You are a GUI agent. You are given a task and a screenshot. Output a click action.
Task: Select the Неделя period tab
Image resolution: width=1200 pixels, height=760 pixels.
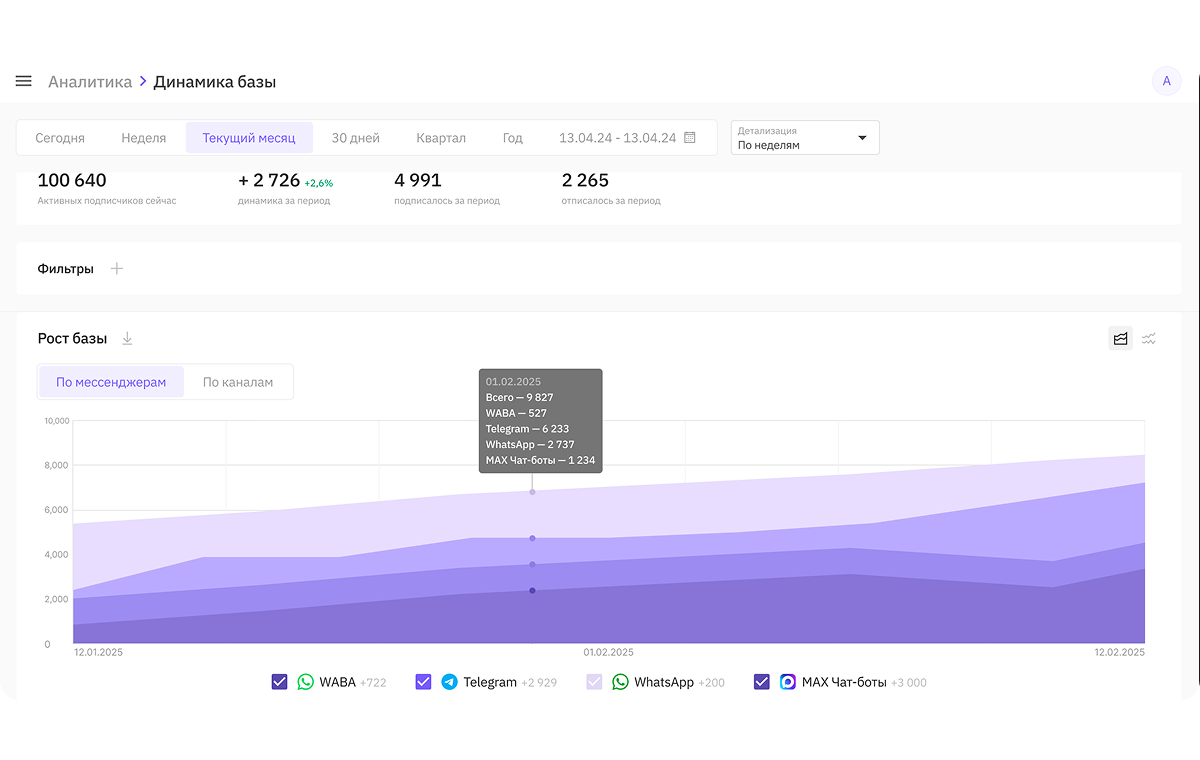pos(143,138)
